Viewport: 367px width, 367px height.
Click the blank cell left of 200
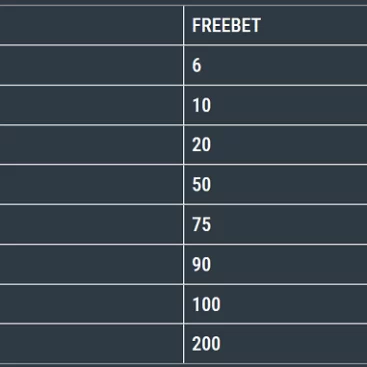[x=91, y=344]
